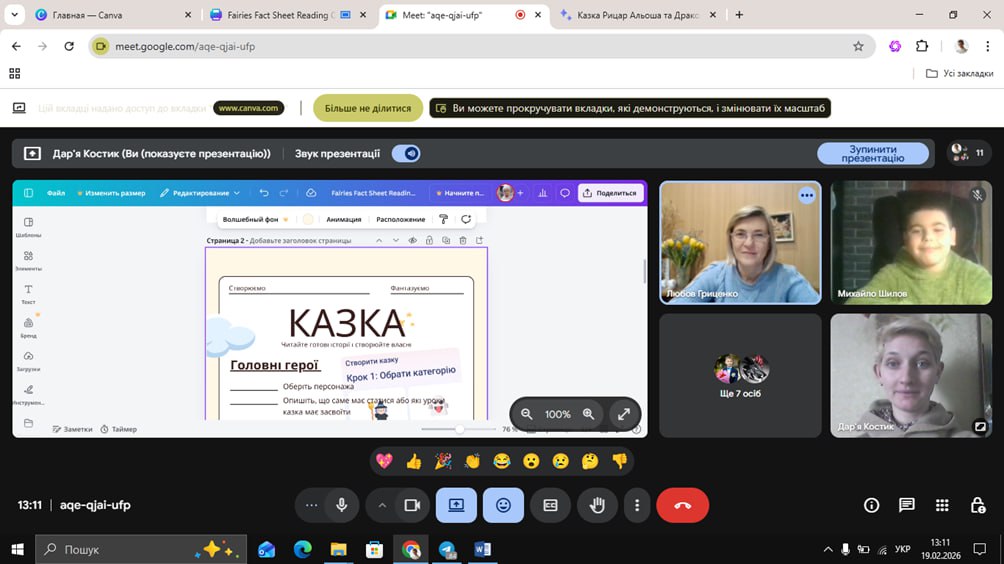
Task: Zoom in on the shared presentation
Action: 589,414
